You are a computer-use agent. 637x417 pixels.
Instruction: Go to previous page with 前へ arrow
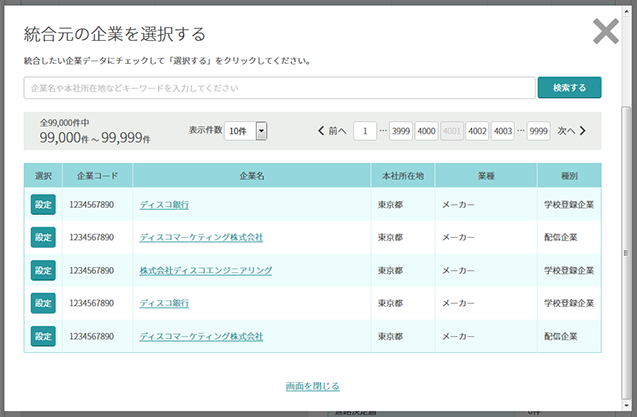(332, 131)
